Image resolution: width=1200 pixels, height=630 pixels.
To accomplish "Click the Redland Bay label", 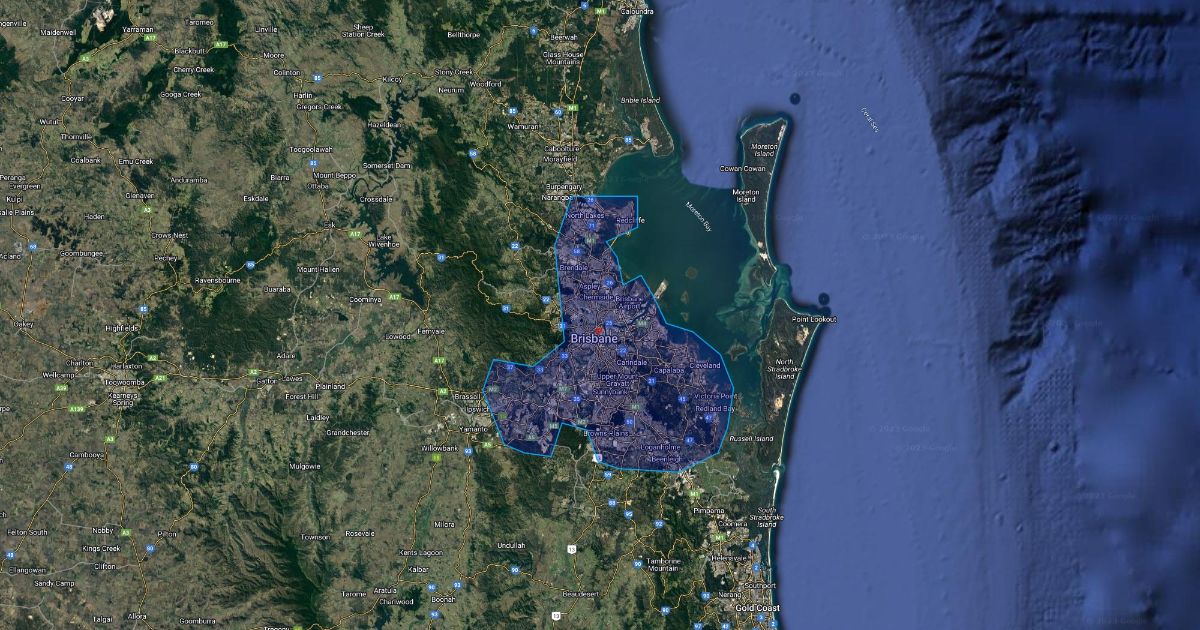I will pos(715,409).
